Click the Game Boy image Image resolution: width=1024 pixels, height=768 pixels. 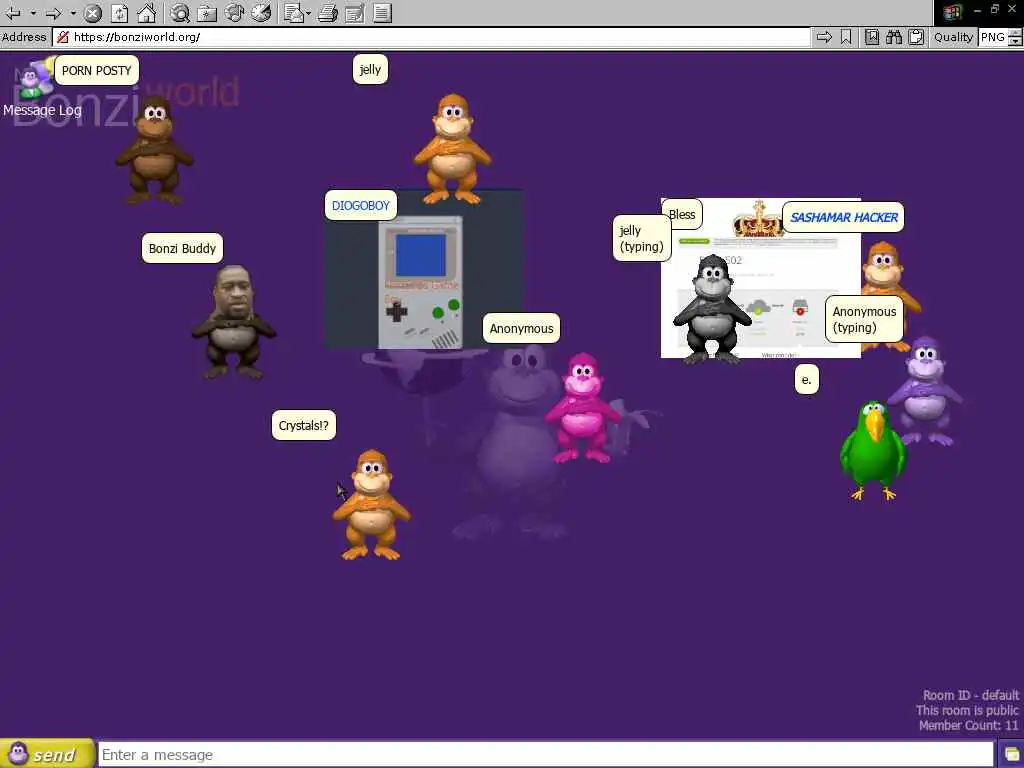pyautogui.click(x=421, y=282)
